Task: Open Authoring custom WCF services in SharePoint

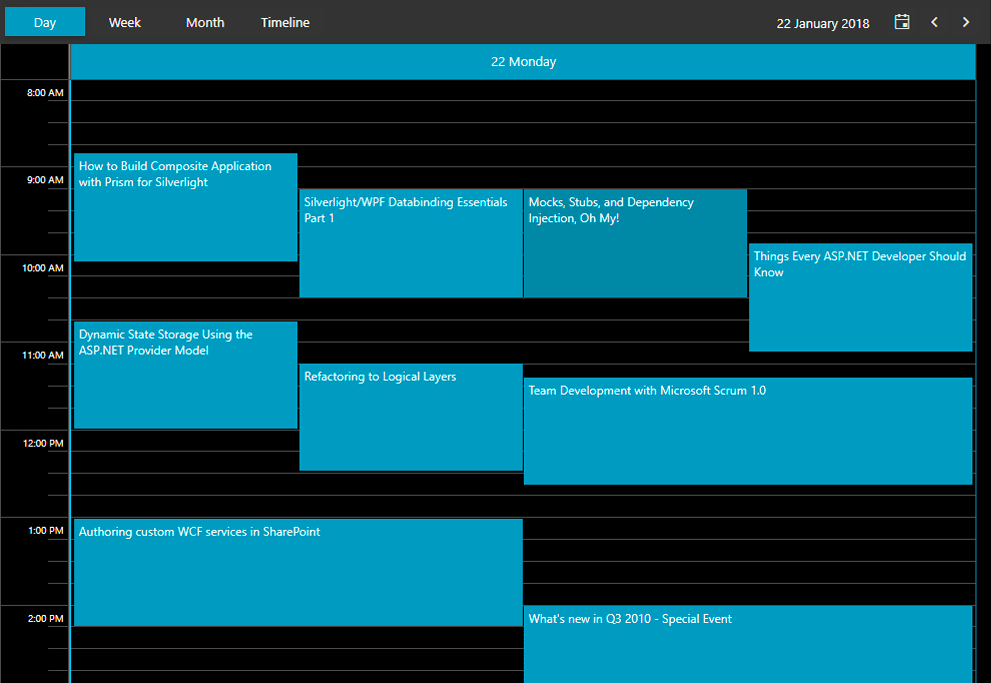Action: pos(298,572)
